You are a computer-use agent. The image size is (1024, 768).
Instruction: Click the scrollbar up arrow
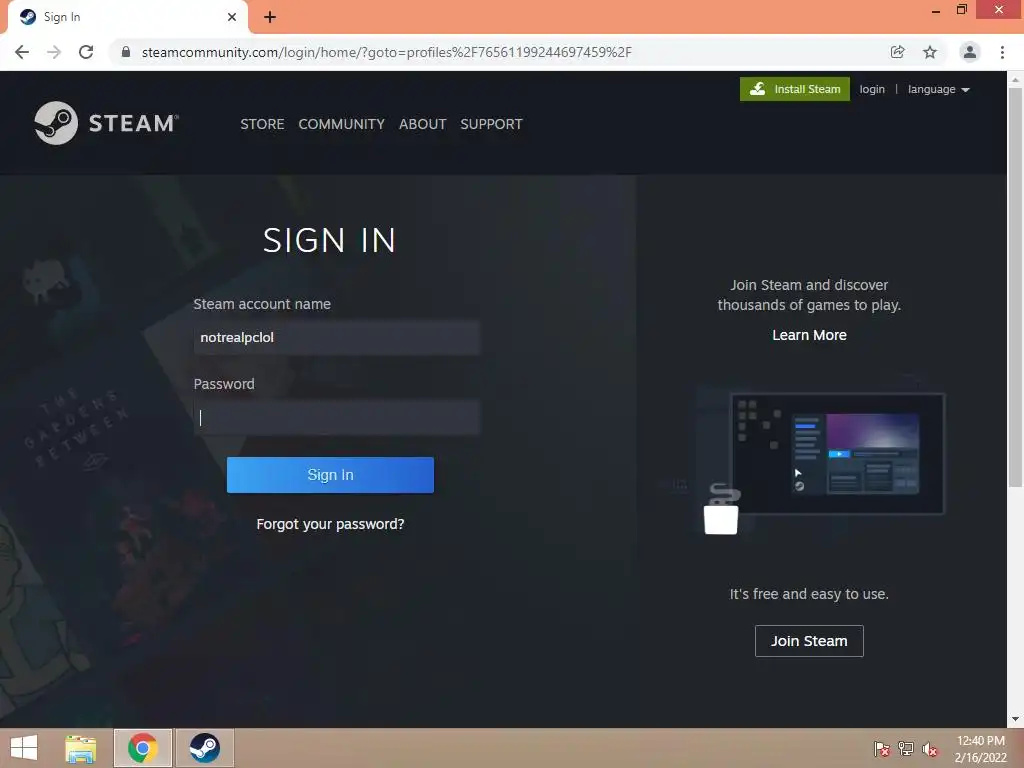pyautogui.click(x=1015, y=80)
